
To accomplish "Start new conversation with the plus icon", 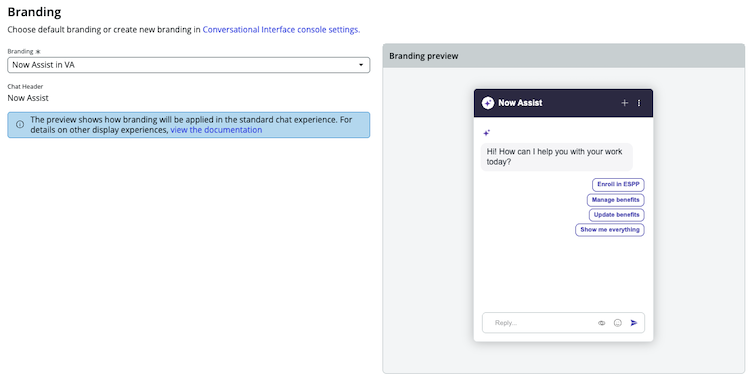I will click(624, 103).
